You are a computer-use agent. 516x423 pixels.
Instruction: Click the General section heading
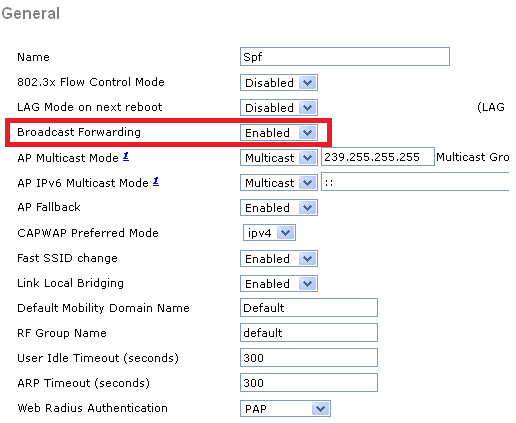pyautogui.click(x=31, y=13)
